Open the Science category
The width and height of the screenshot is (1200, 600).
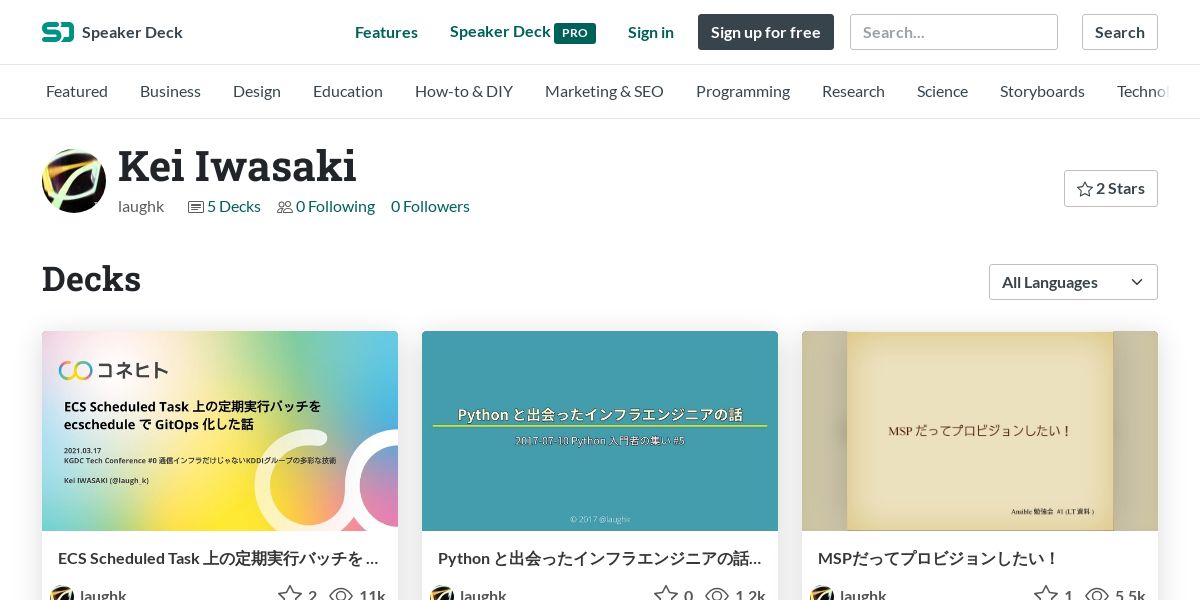(942, 91)
